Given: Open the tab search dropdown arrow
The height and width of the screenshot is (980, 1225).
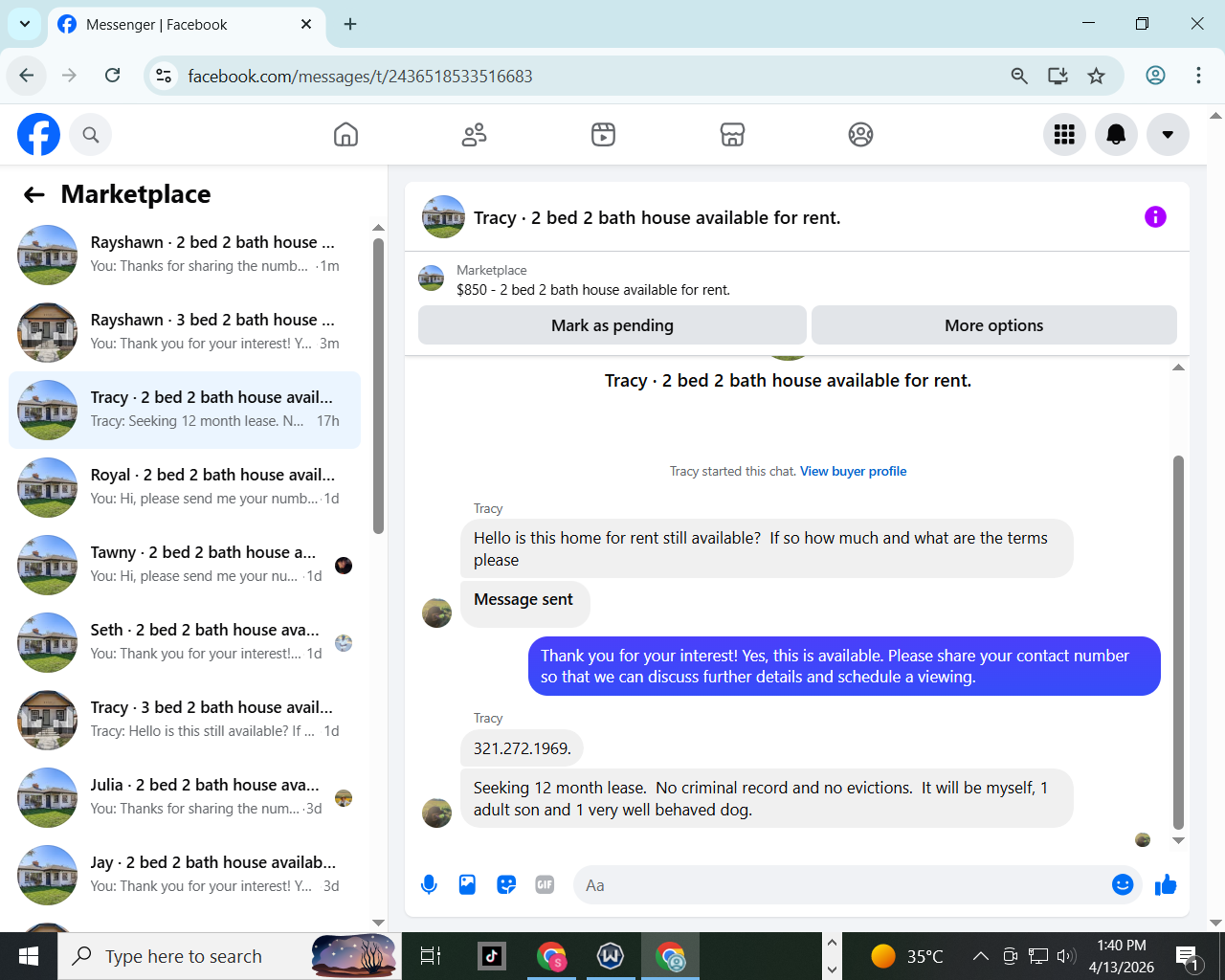Looking at the screenshot, I should pos(25,24).
